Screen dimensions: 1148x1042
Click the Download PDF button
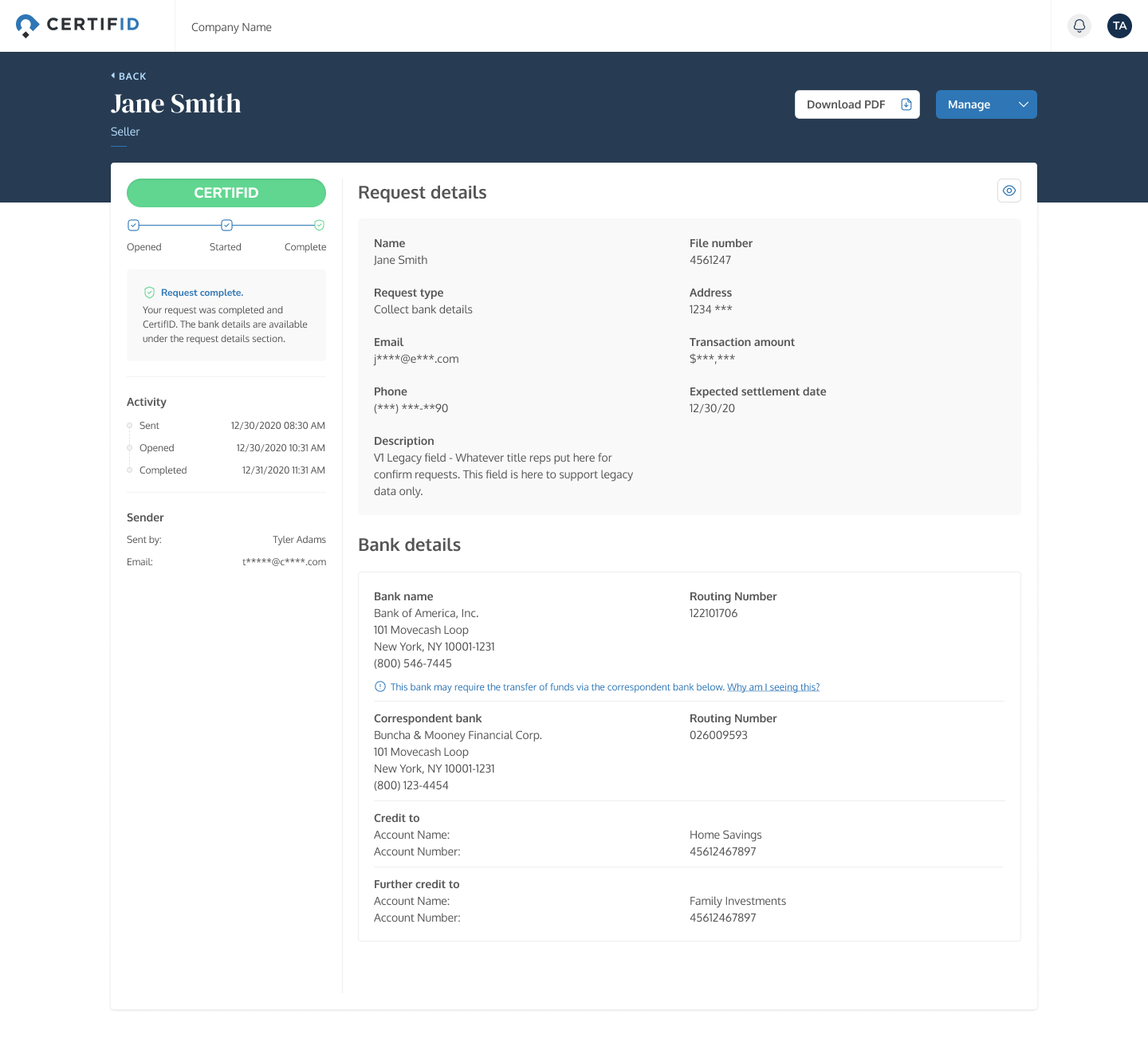(846, 104)
